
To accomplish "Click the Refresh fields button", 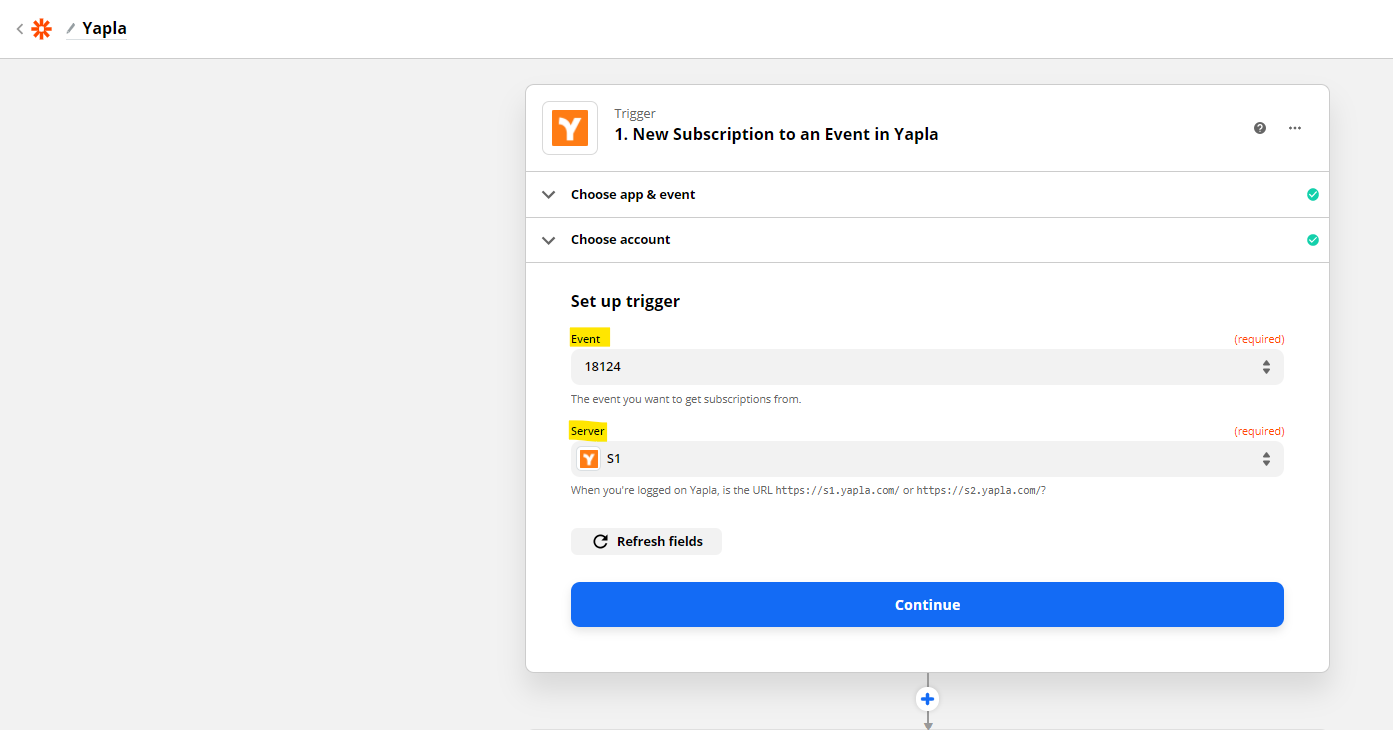I will click(646, 541).
